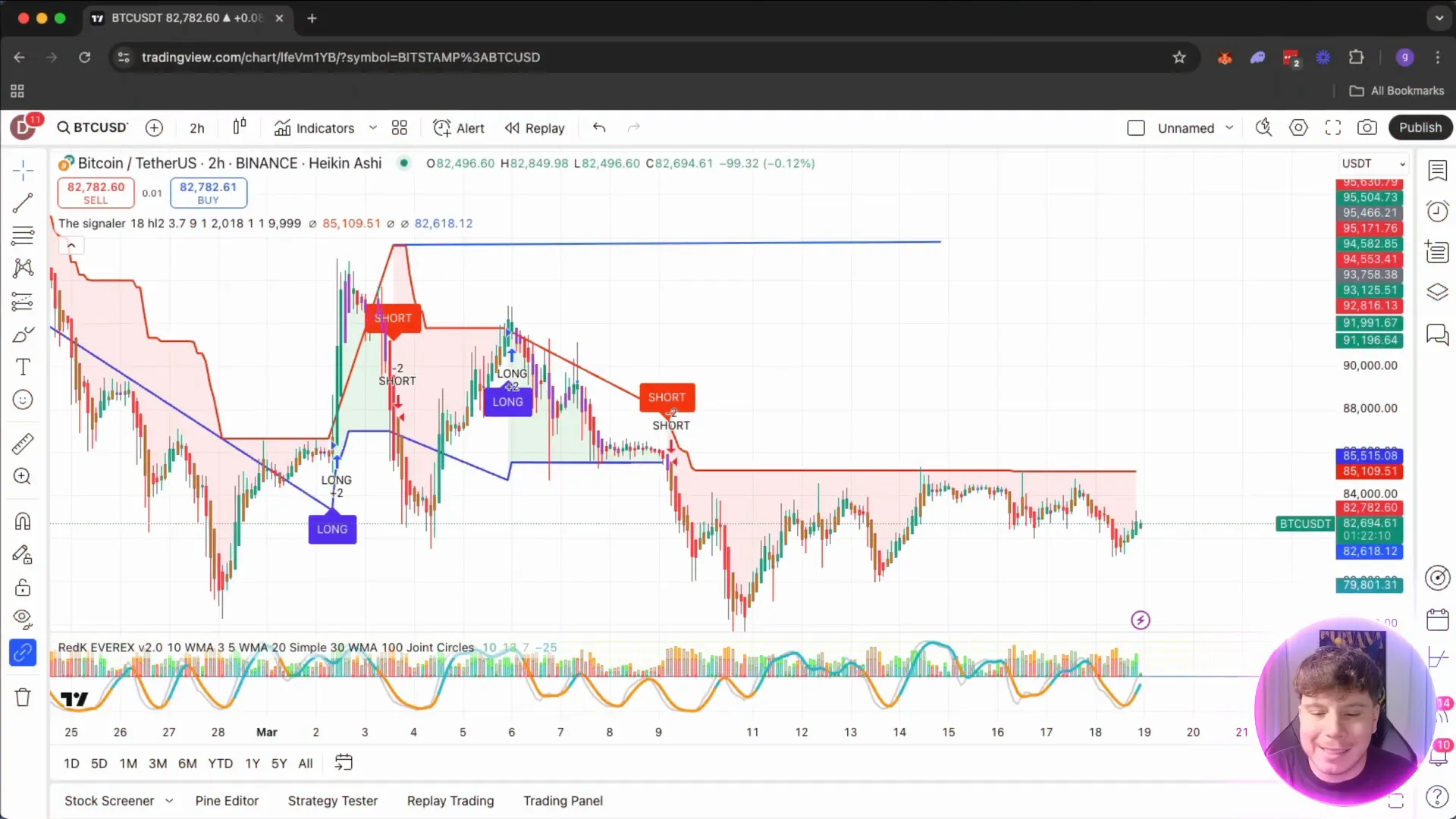Screen dimensions: 1456x819
Task: Open the Trading Panel tab
Action: point(563,801)
